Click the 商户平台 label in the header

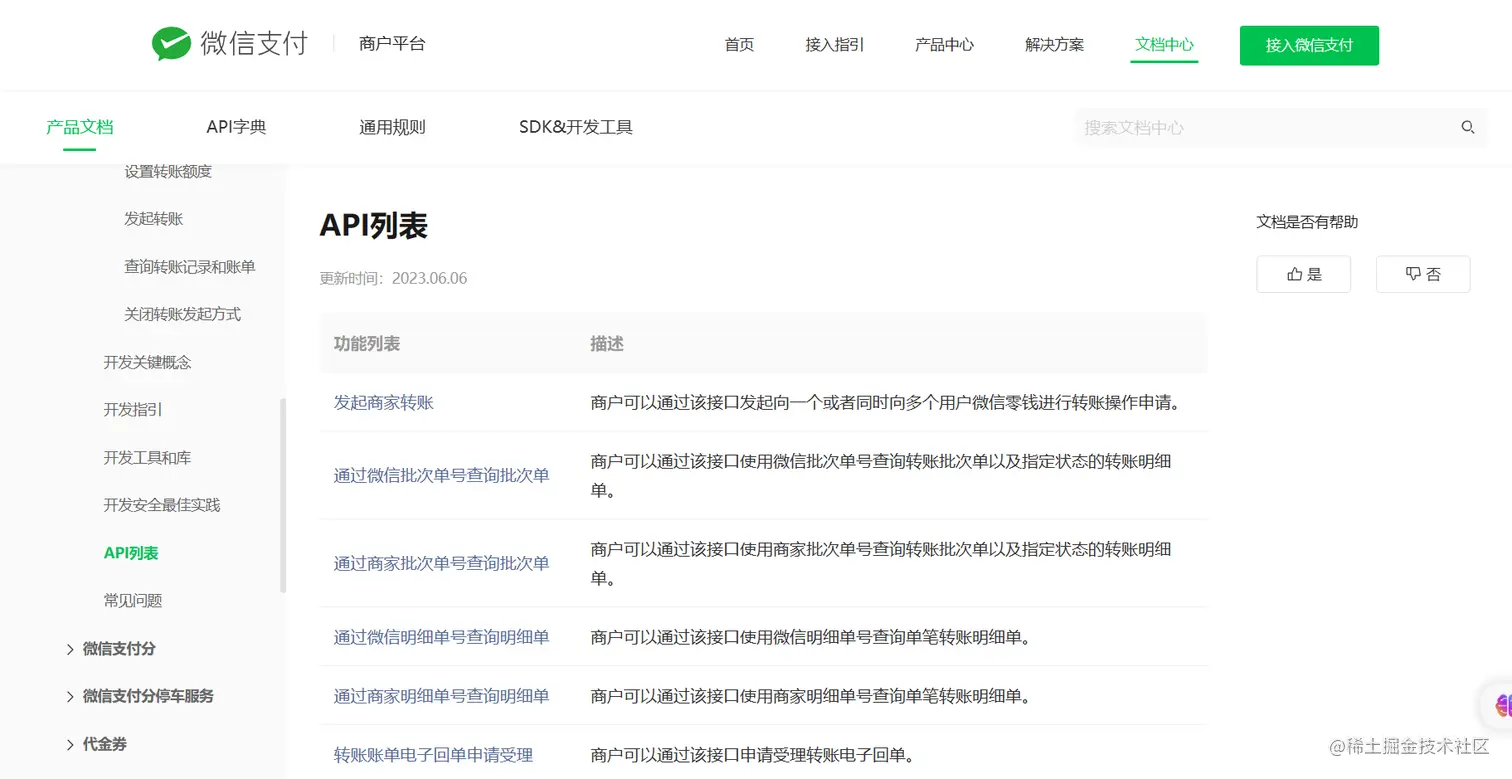pyautogui.click(x=392, y=44)
